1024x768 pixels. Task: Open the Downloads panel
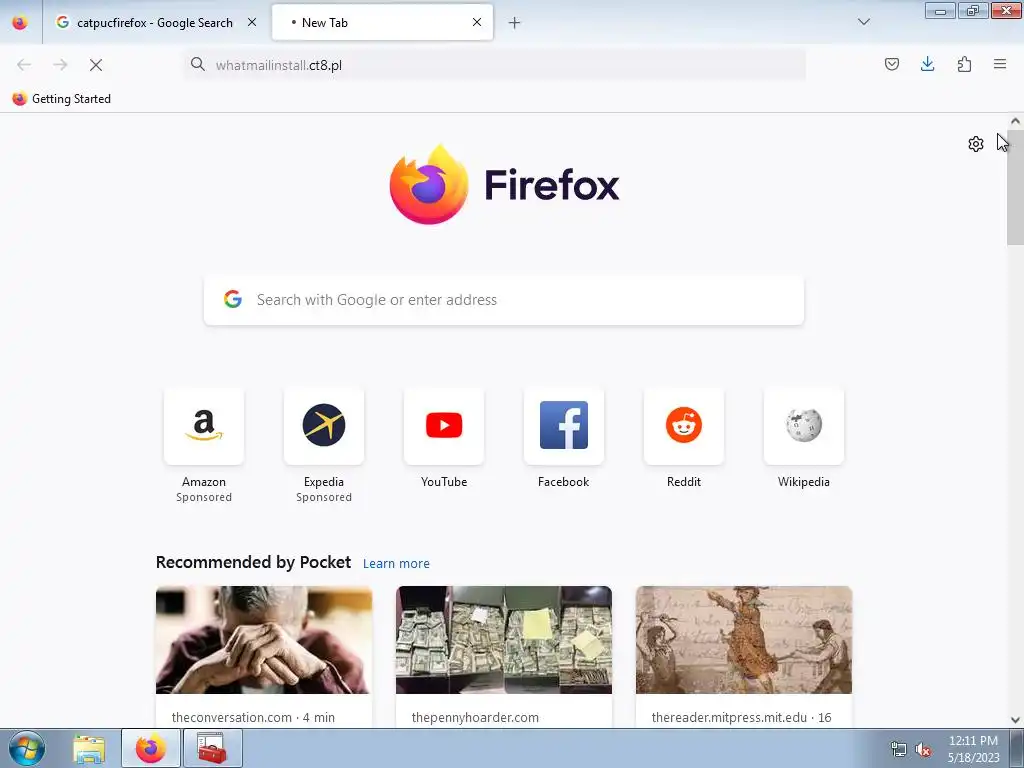click(x=927, y=64)
